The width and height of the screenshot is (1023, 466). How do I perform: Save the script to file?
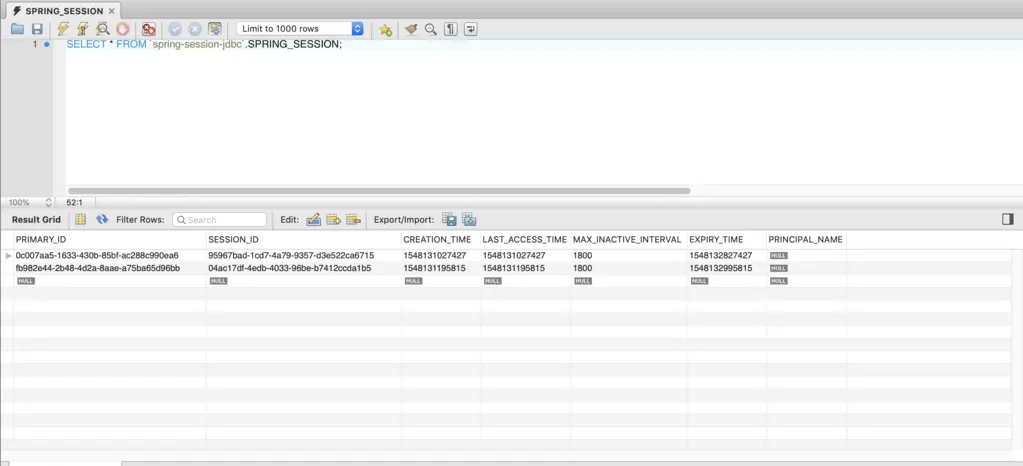(x=37, y=29)
